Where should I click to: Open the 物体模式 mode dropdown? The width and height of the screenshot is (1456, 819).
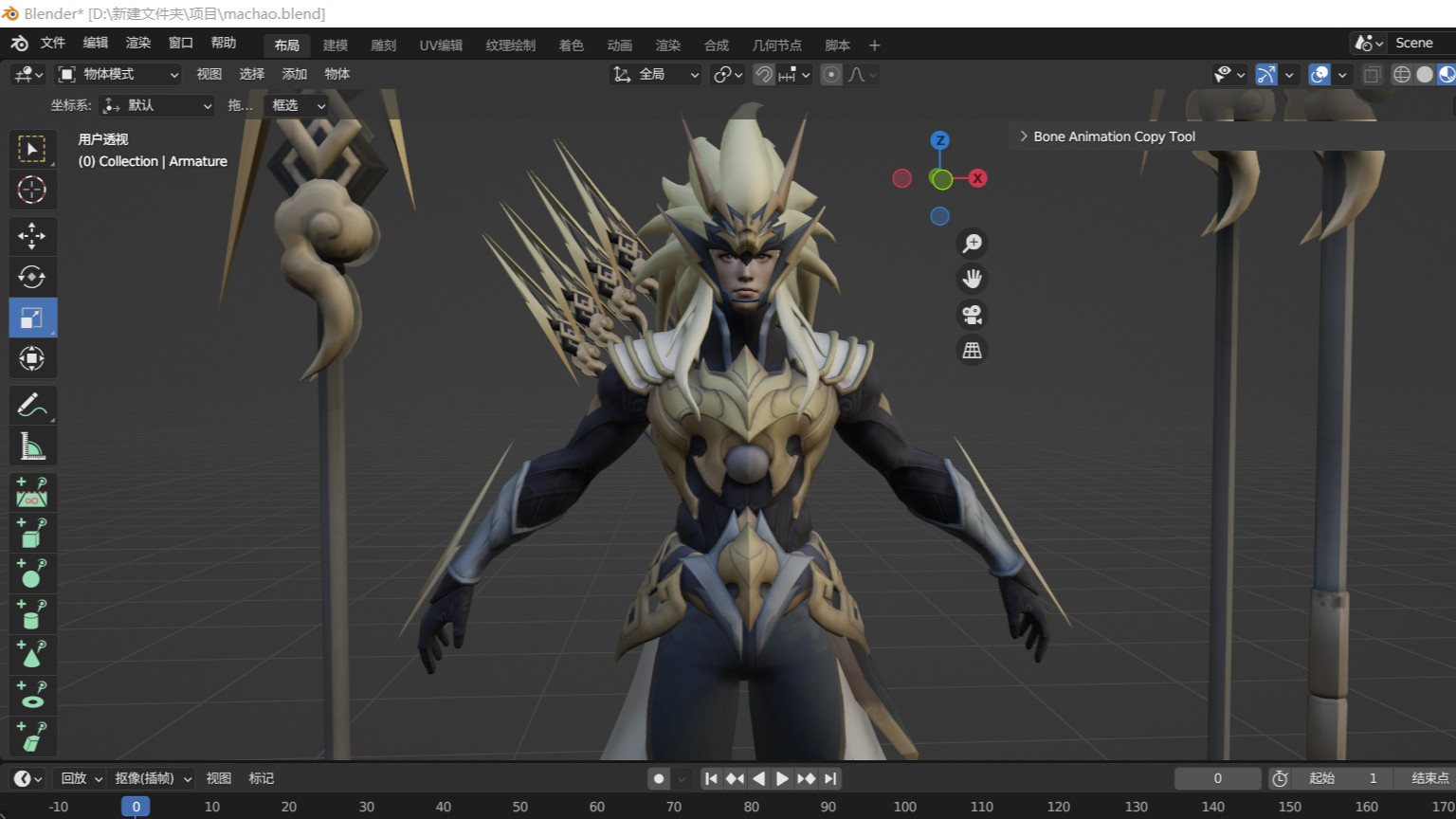pyautogui.click(x=118, y=74)
